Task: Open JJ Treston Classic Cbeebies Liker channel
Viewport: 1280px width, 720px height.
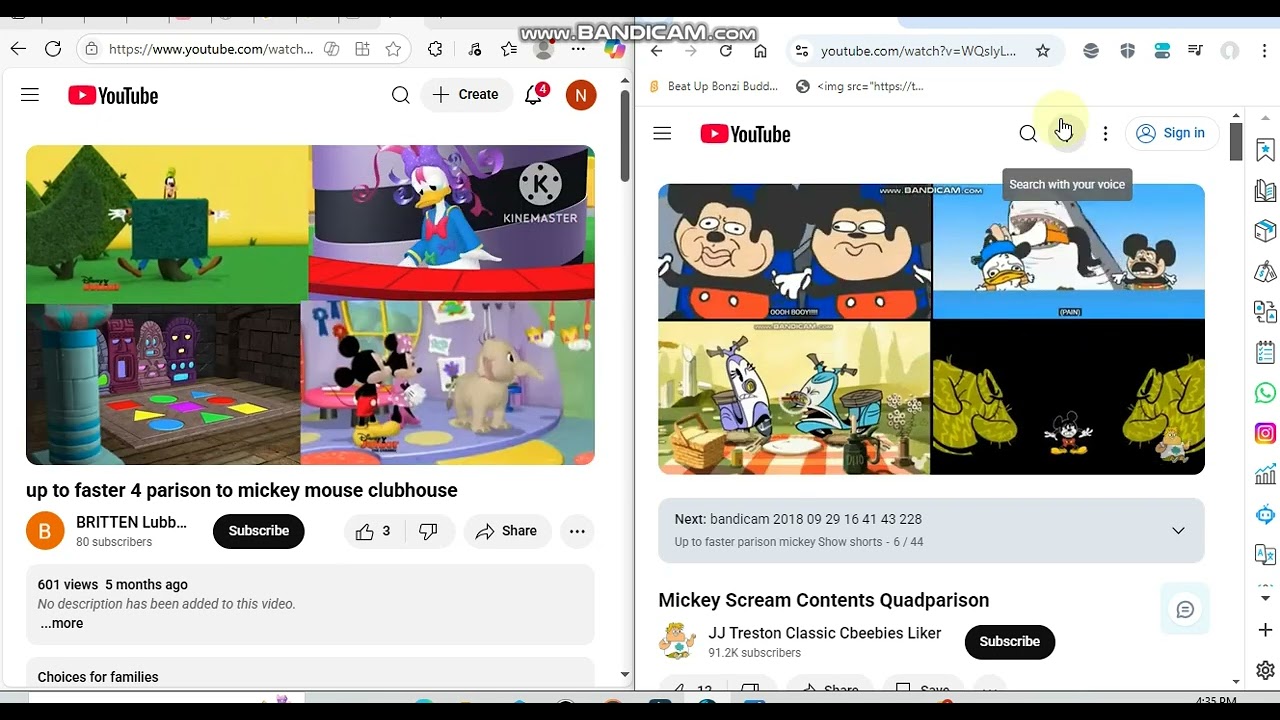Action: click(825, 633)
